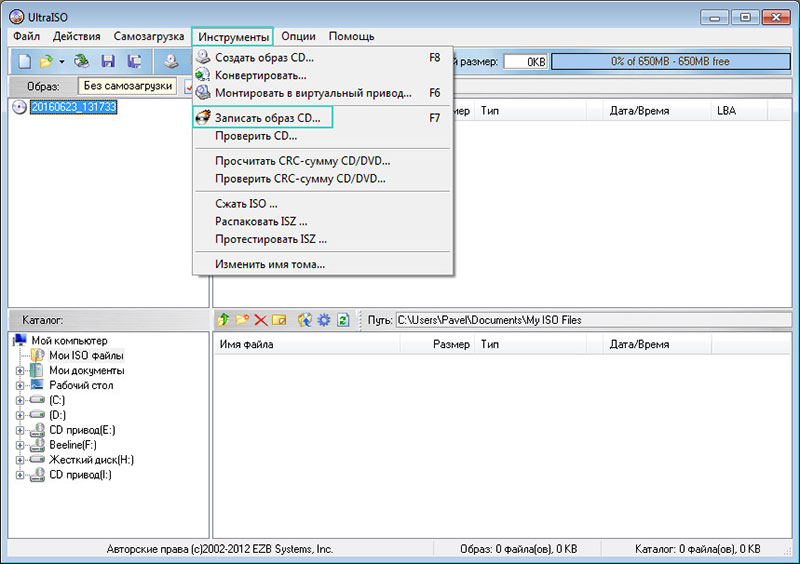This screenshot has width=800, height=564.
Task: Click the Save floppy disk toolbar icon
Action: (108, 61)
